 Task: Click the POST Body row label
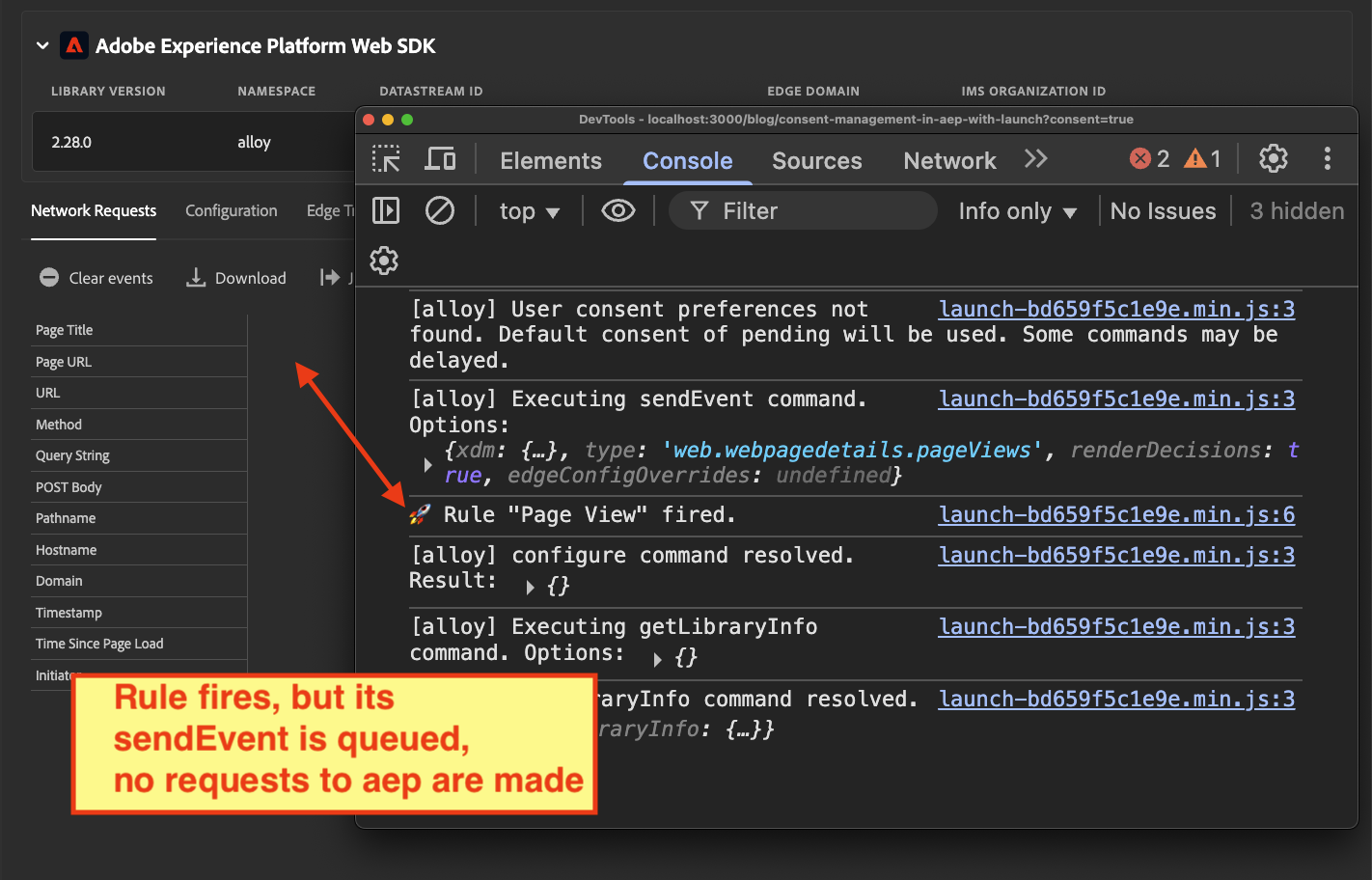pyautogui.click(x=69, y=487)
